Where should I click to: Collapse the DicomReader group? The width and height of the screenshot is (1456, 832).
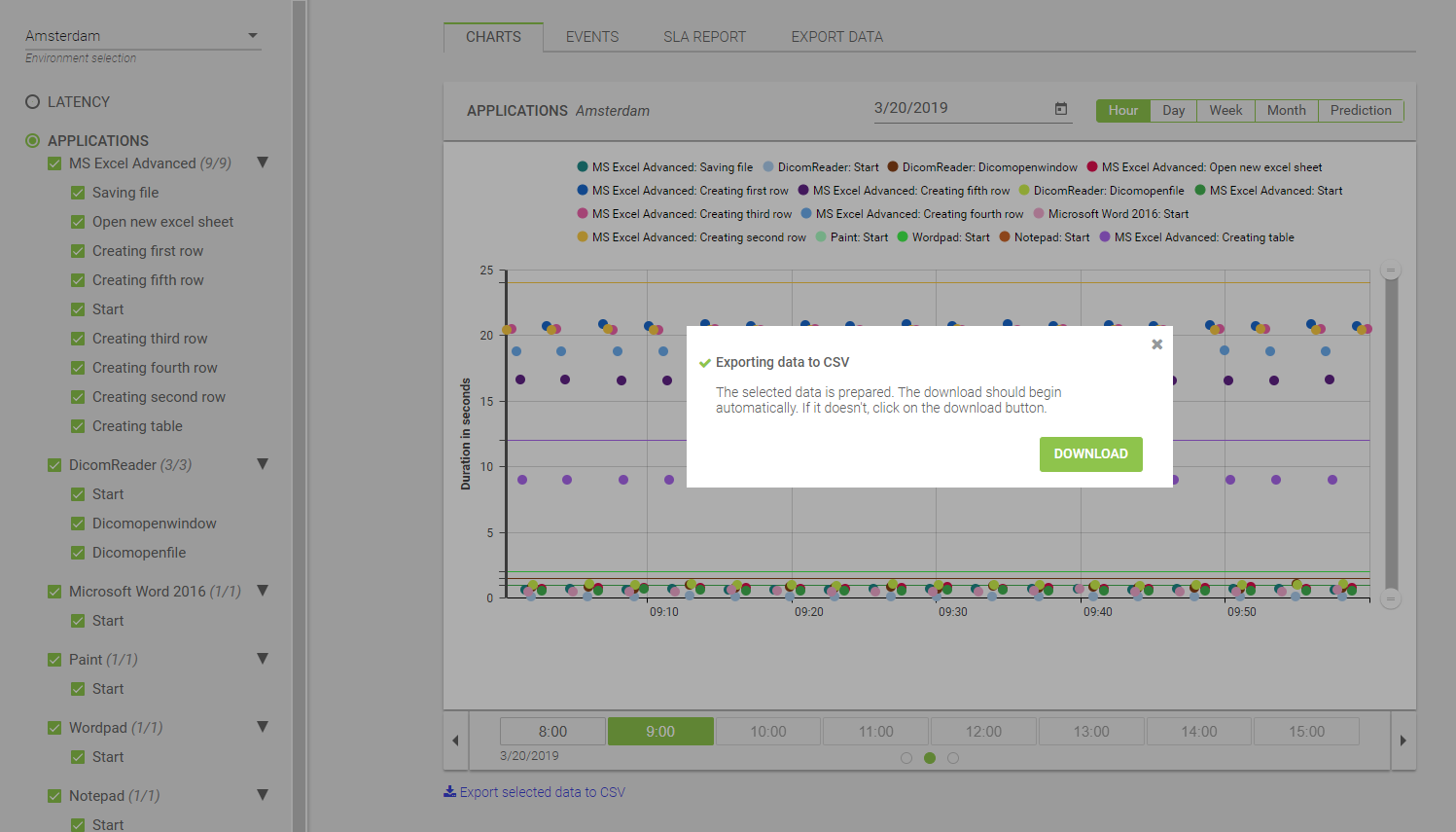(x=263, y=464)
